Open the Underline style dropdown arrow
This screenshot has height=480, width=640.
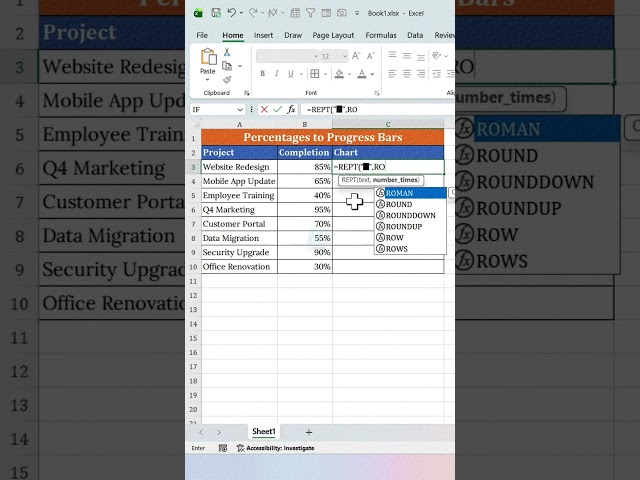pyautogui.click(x=301, y=74)
